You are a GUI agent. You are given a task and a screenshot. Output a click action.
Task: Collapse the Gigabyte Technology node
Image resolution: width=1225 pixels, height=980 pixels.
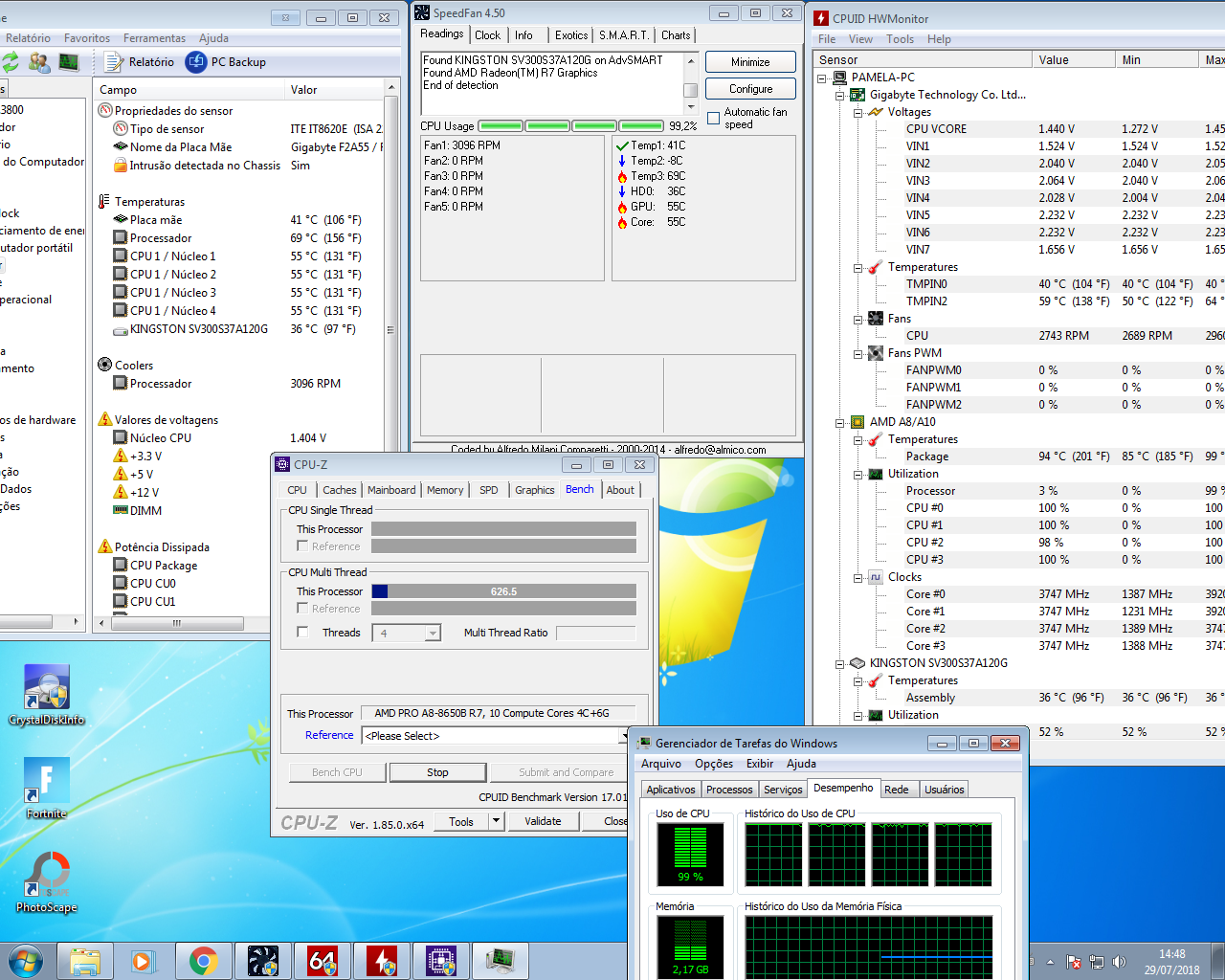pos(840,95)
